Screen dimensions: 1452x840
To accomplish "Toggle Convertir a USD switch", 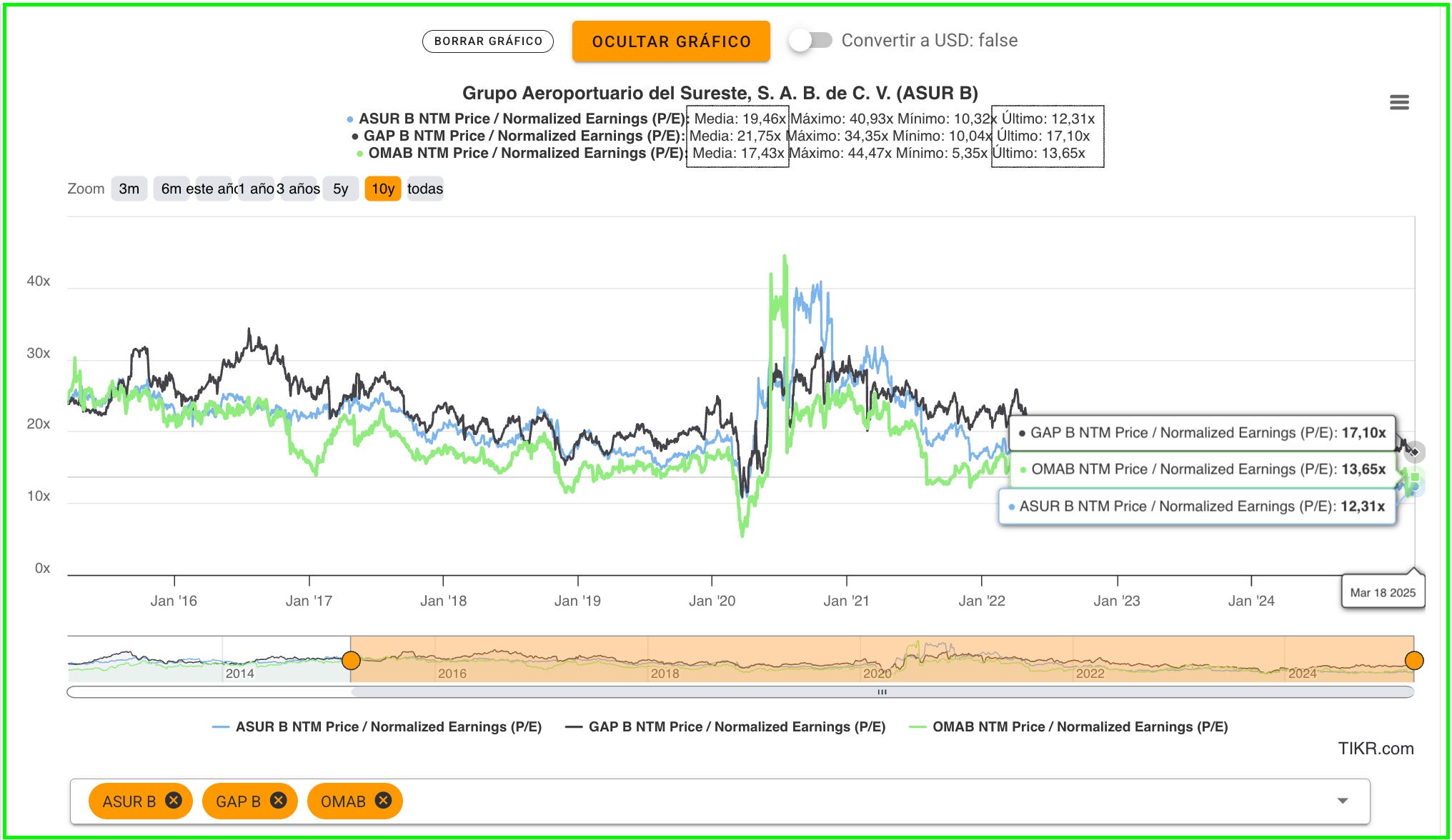I will (811, 41).
